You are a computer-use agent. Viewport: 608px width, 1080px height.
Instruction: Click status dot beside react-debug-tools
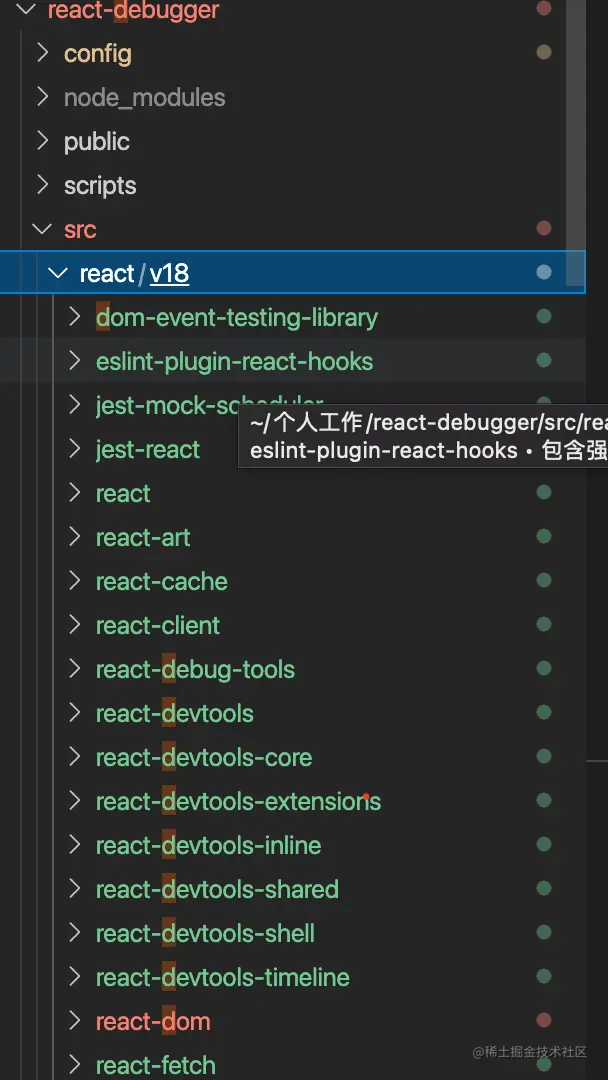pyautogui.click(x=544, y=668)
